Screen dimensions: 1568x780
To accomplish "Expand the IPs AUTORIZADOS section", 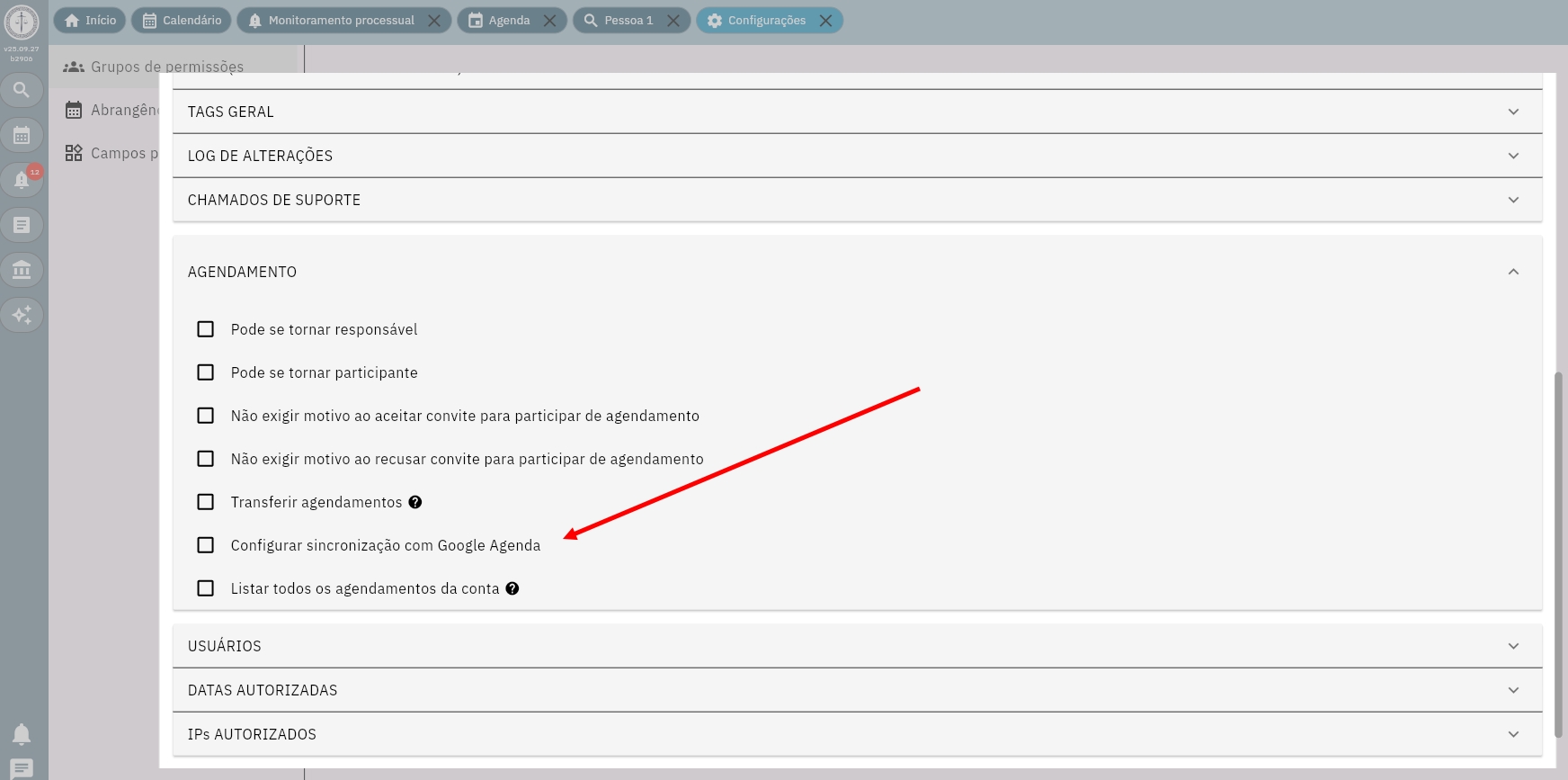I will pos(856,734).
